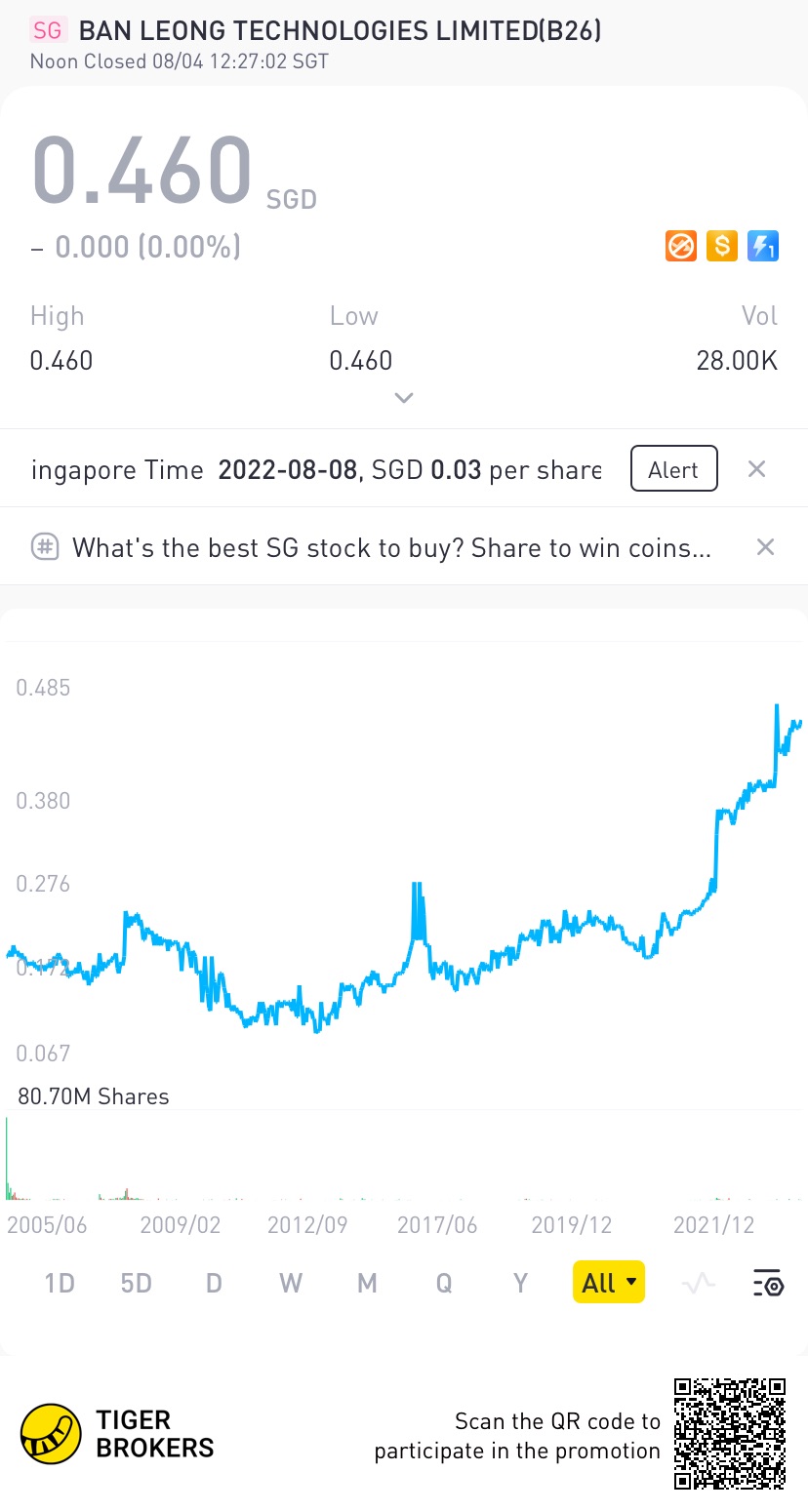Open the All timeframe dropdown

pos(608,1283)
